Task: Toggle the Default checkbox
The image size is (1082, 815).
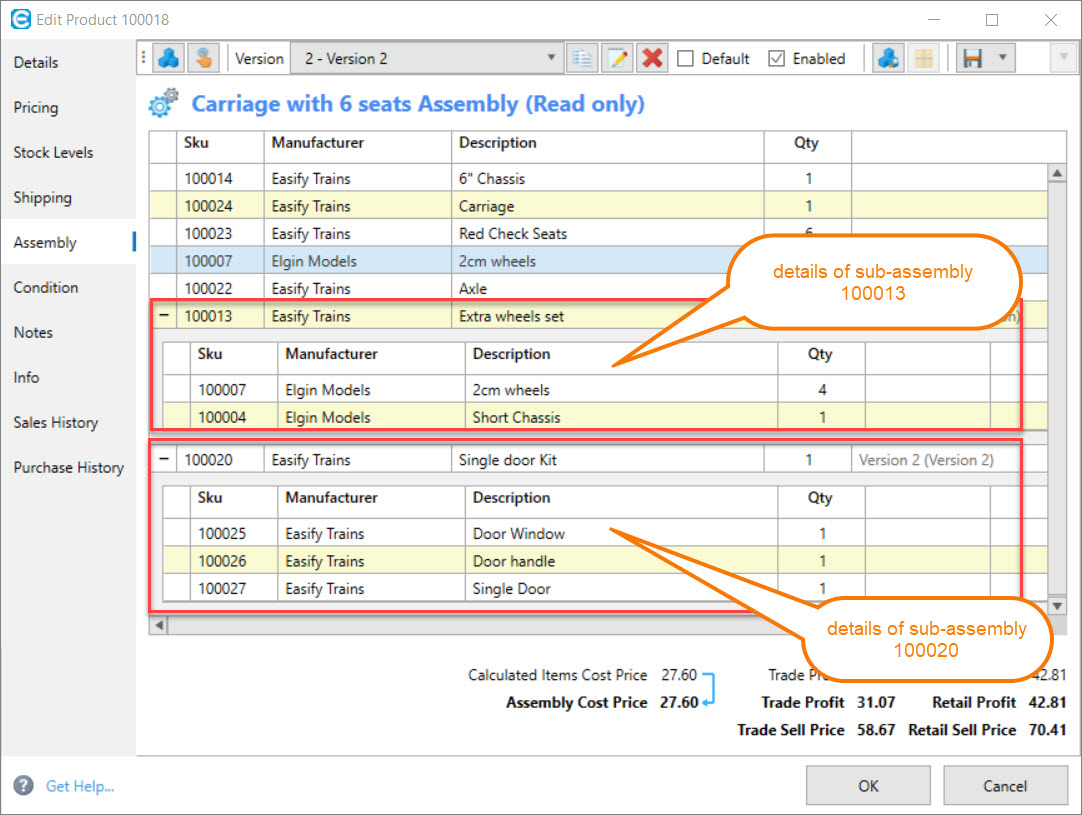Action: 685,59
